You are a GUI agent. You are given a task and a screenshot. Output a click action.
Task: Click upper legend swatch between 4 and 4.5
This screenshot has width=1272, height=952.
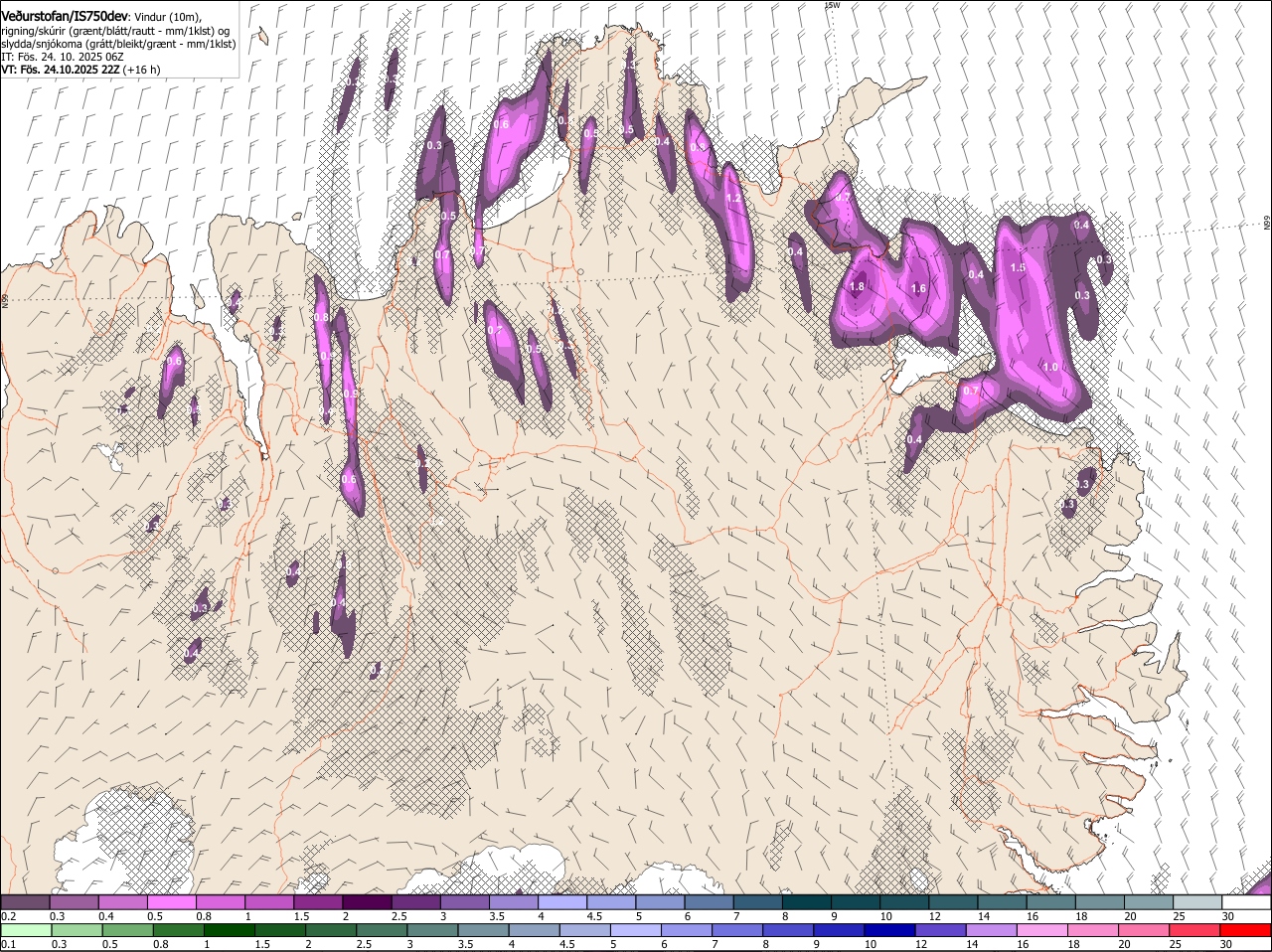[561, 901]
